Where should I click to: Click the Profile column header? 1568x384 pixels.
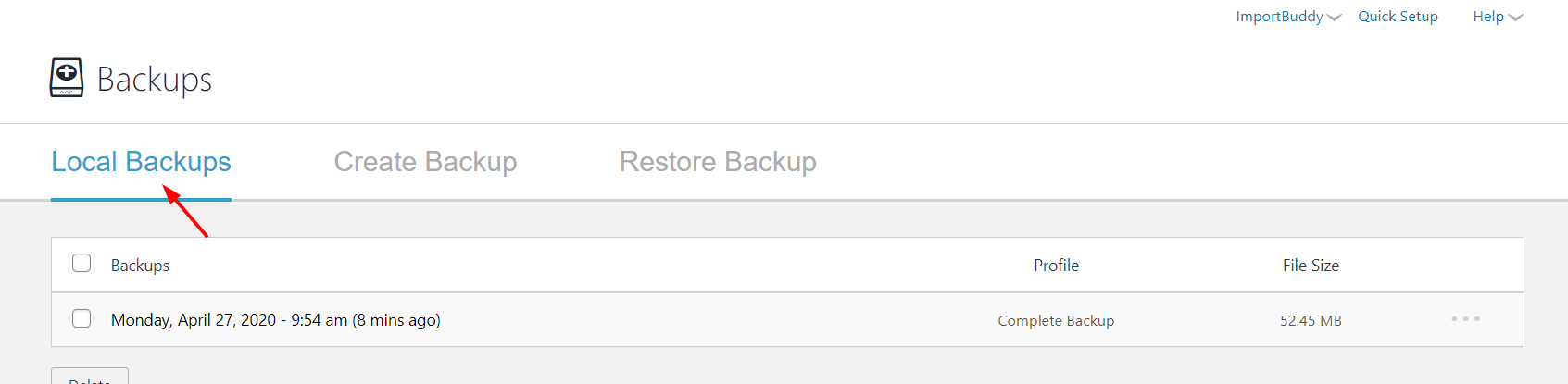pyautogui.click(x=1056, y=266)
